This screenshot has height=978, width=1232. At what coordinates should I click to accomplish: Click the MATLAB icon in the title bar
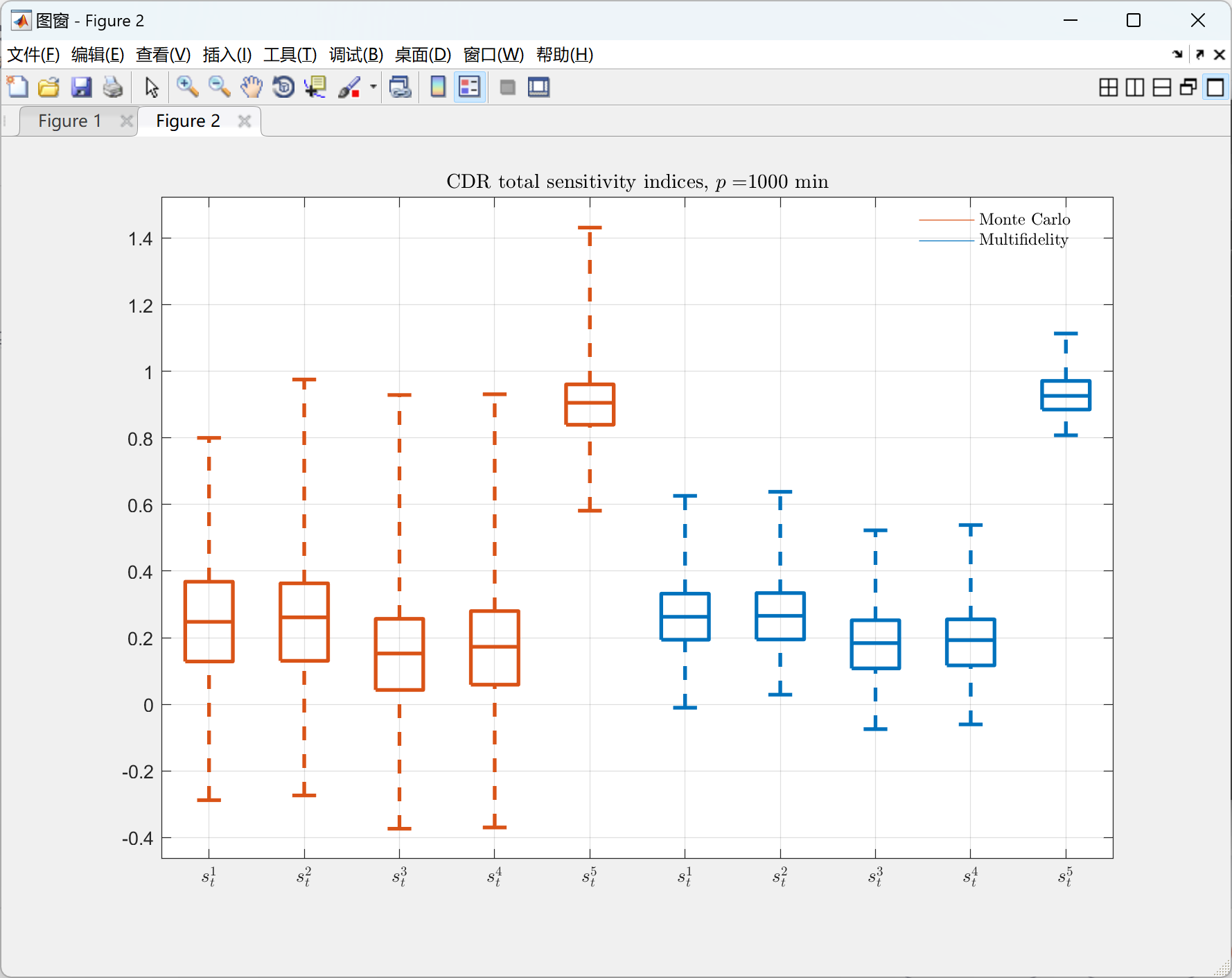coord(21,21)
